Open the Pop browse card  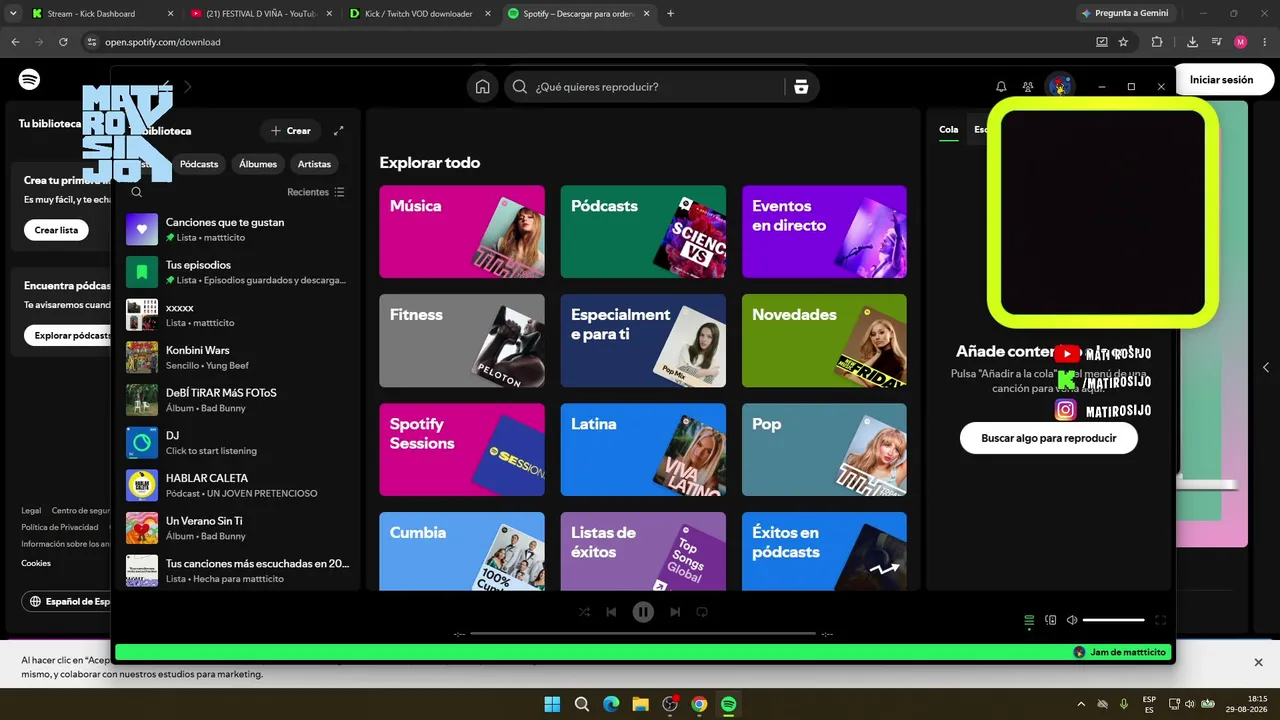[824, 449]
